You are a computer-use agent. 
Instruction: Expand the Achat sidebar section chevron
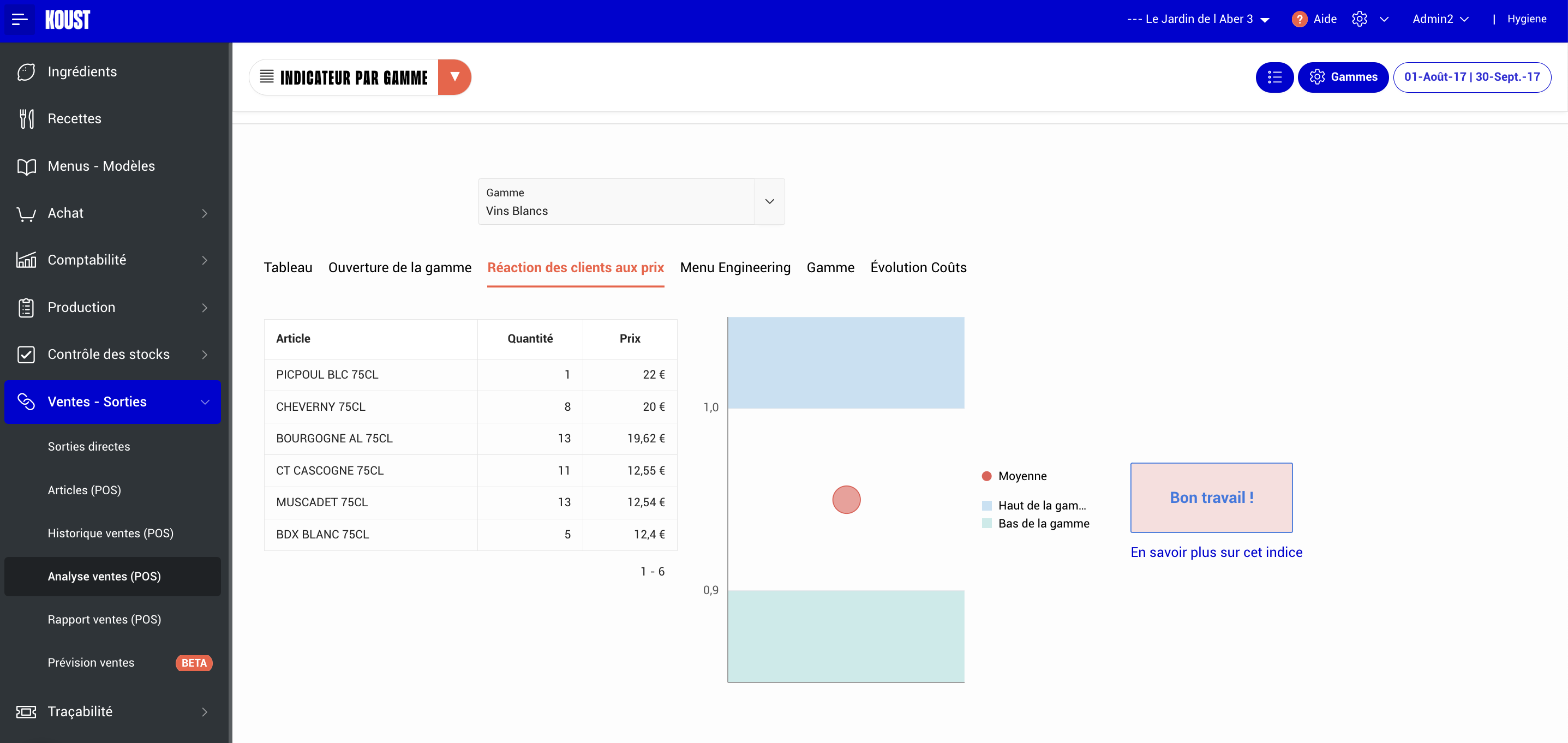click(205, 213)
